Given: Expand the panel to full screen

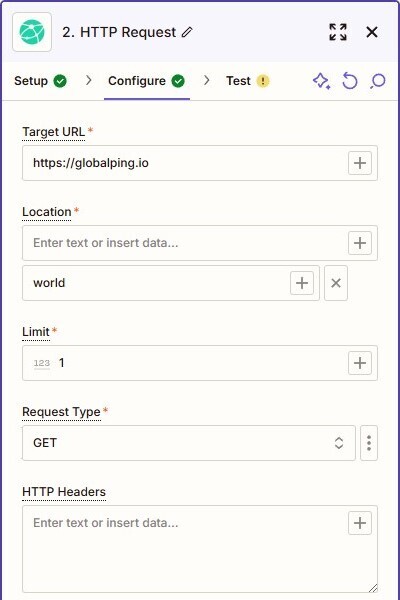Looking at the screenshot, I should coord(338,32).
